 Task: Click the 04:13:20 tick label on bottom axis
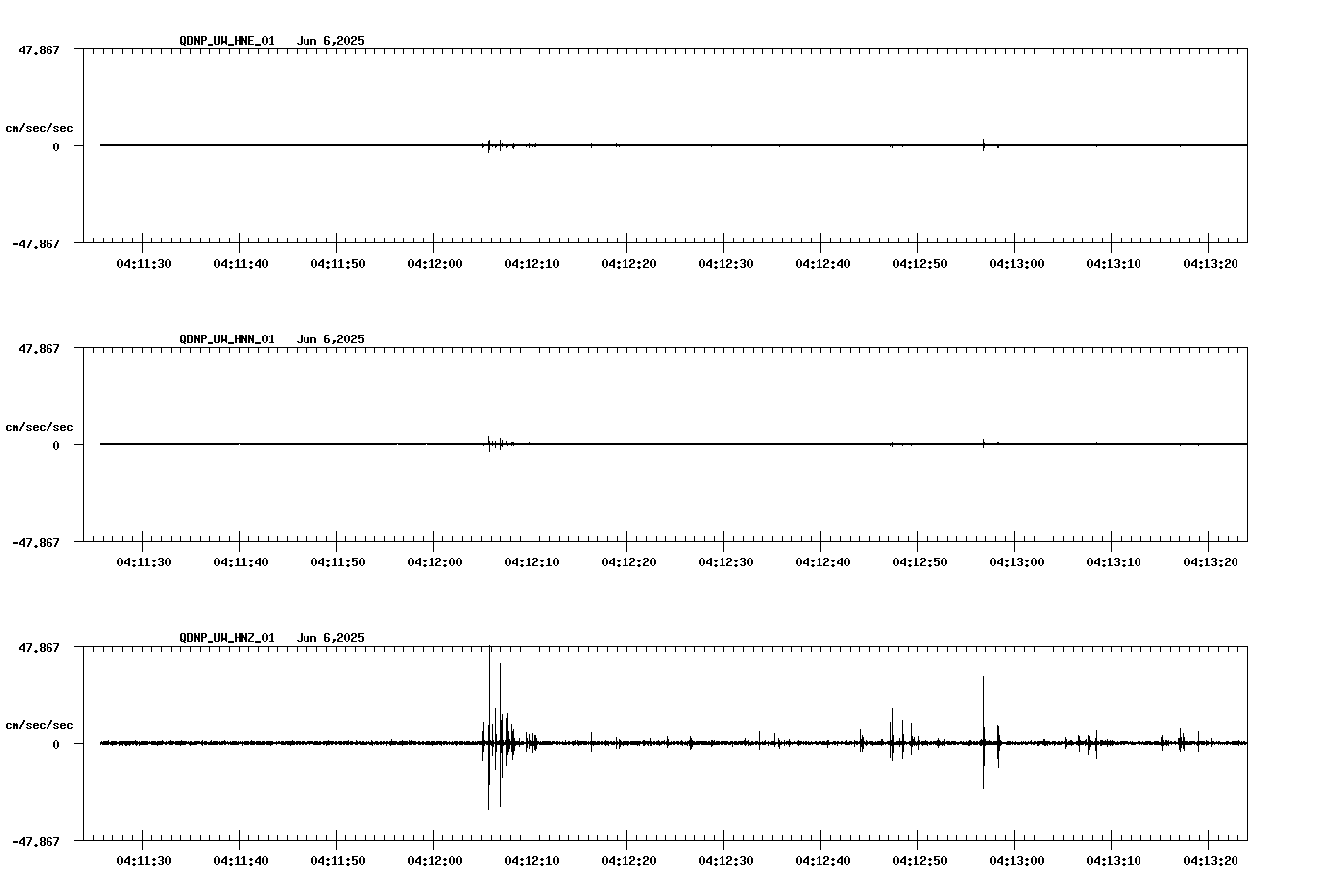1211,859
